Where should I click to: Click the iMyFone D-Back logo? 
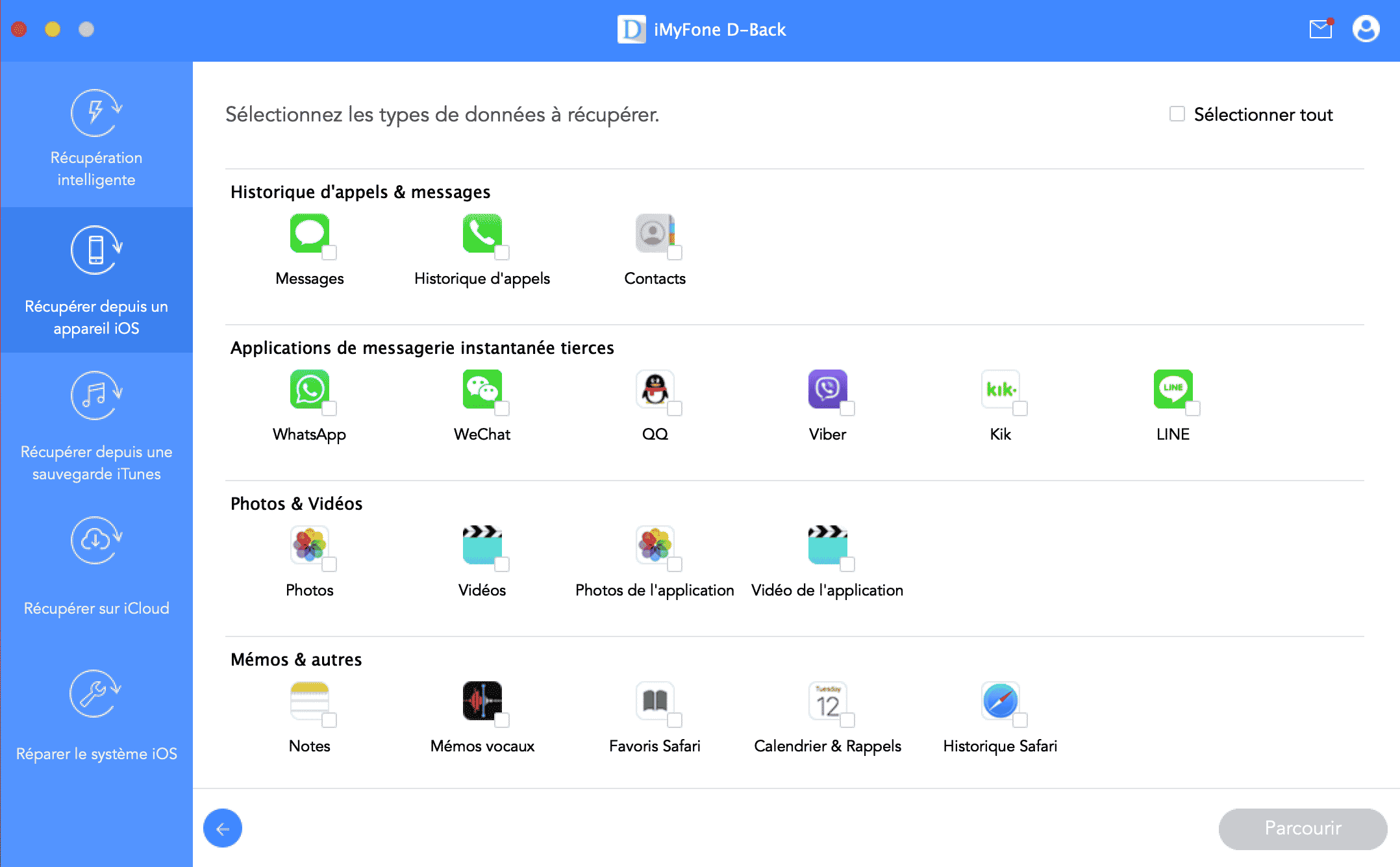click(x=631, y=29)
